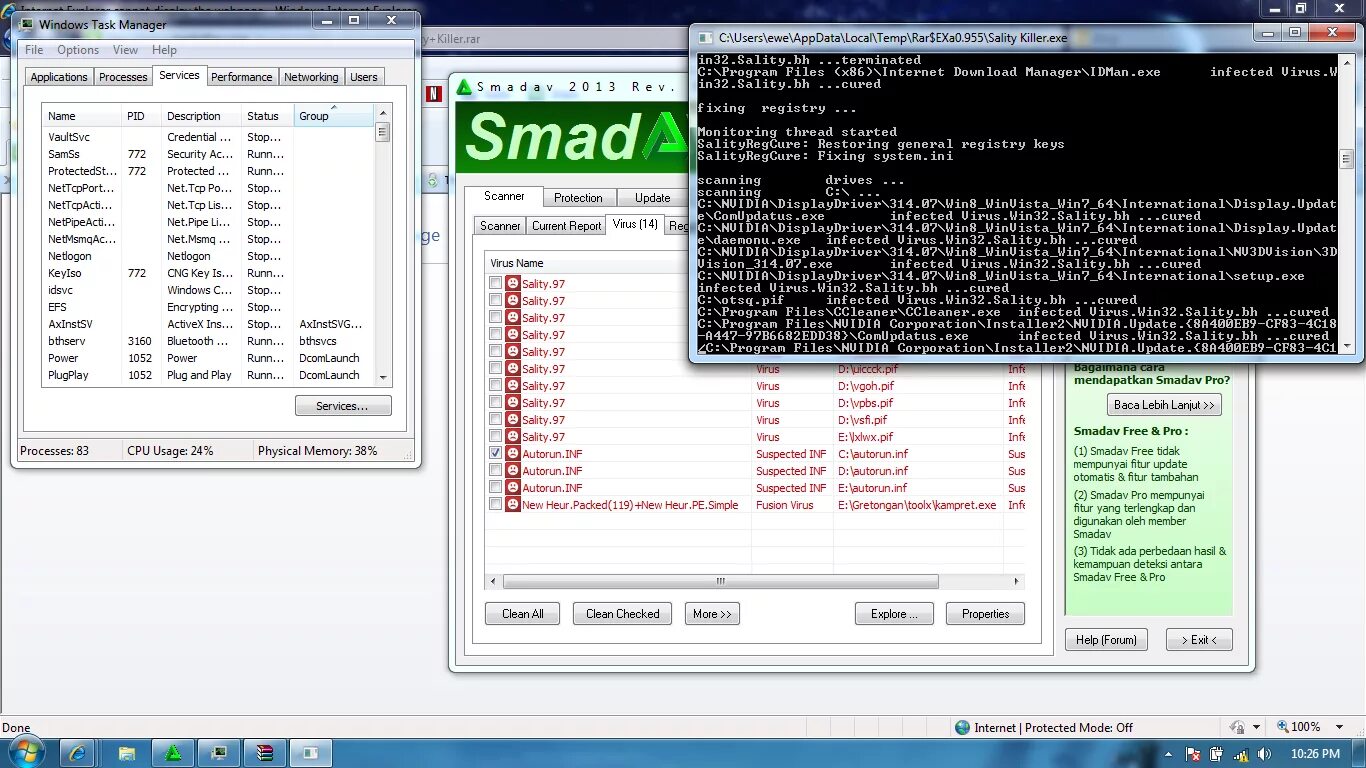Tick checkbox for Sality.97 at D:\vgoh.pif
Viewport: 1366px width, 768px height.
point(495,386)
